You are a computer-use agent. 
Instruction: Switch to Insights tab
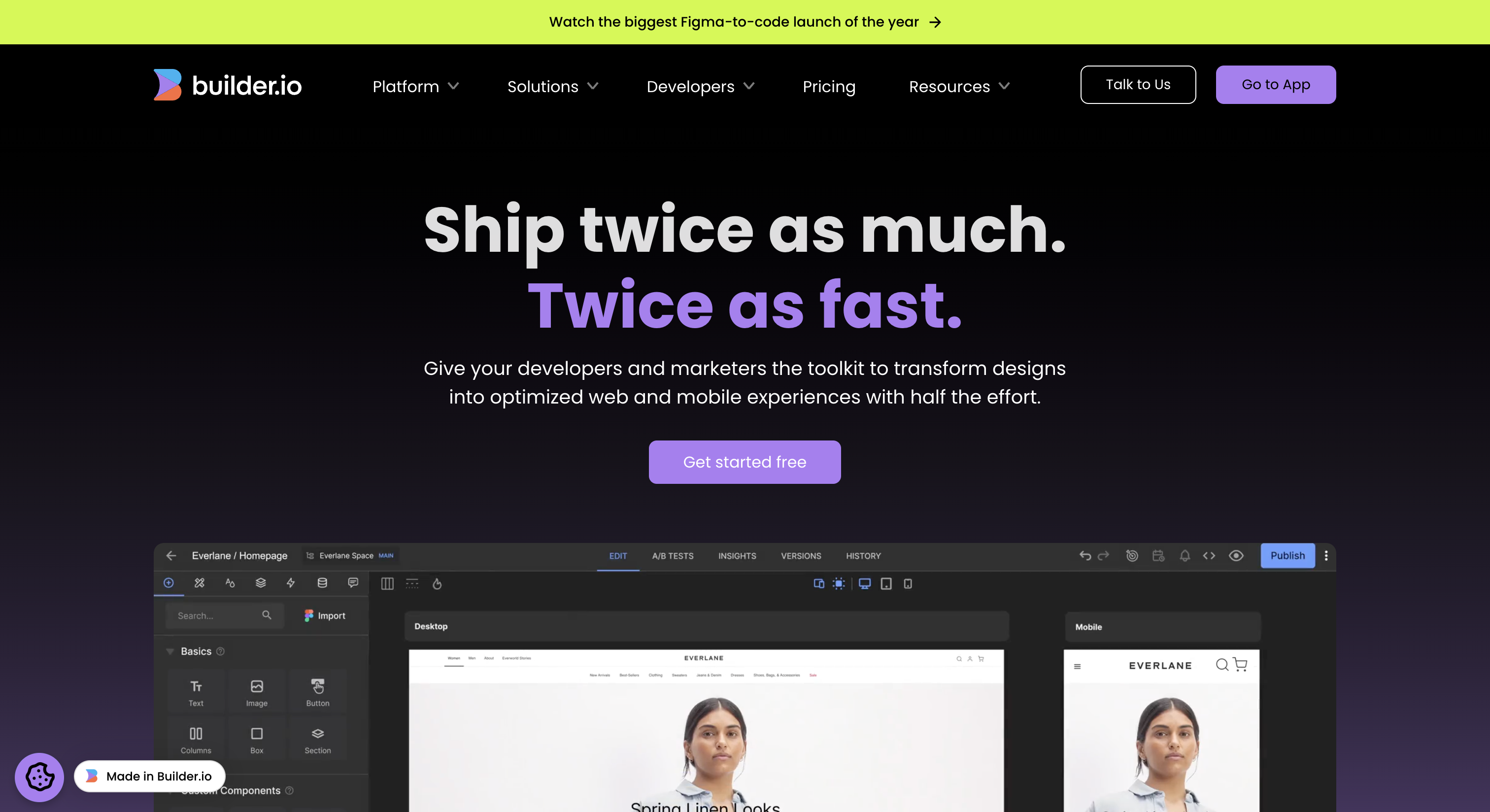click(738, 556)
